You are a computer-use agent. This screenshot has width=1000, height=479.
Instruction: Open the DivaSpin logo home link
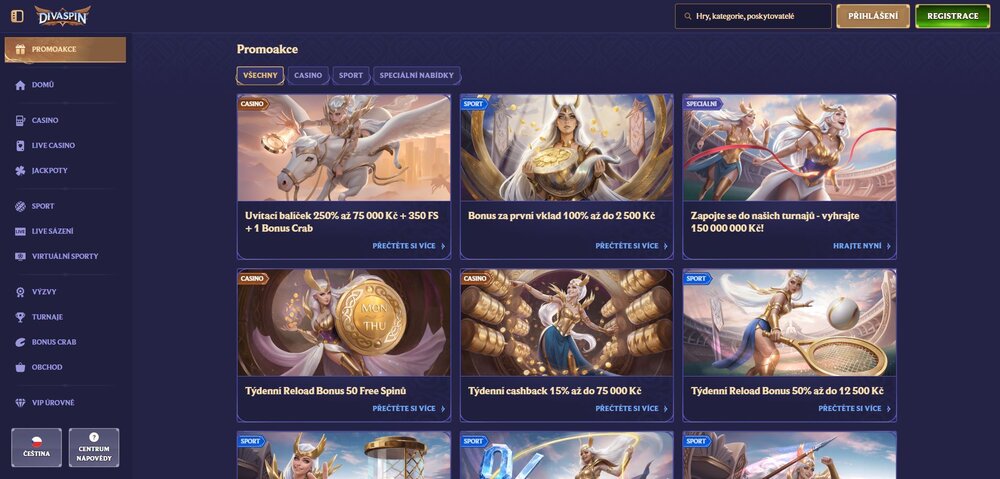click(62, 16)
